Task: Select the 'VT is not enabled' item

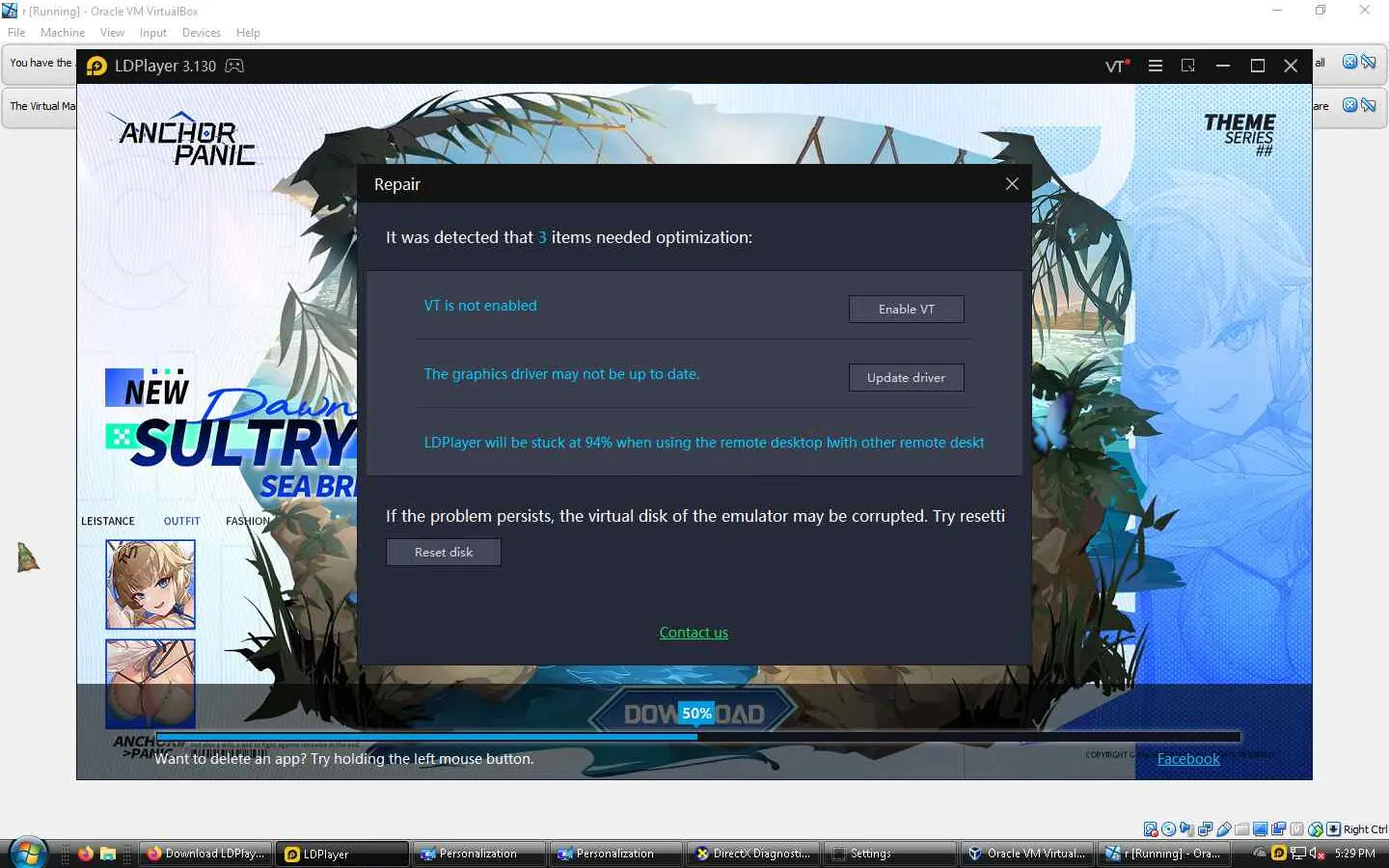Action: [x=480, y=306]
